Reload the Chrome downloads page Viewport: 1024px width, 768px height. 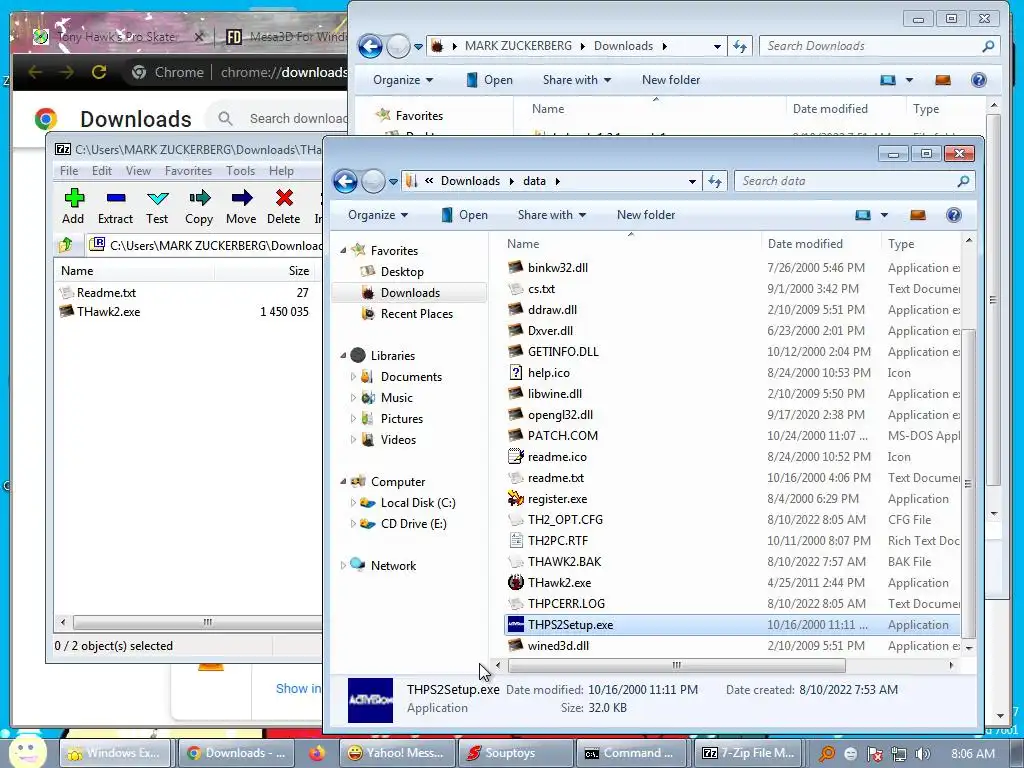pyautogui.click(x=99, y=72)
